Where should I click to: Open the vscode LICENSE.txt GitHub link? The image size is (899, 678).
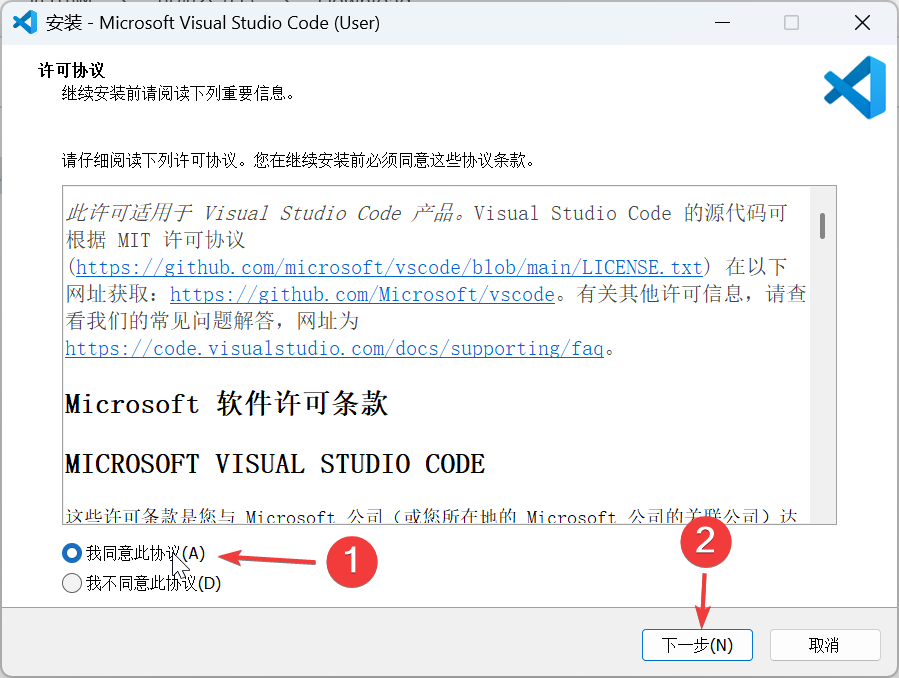coord(389,267)
